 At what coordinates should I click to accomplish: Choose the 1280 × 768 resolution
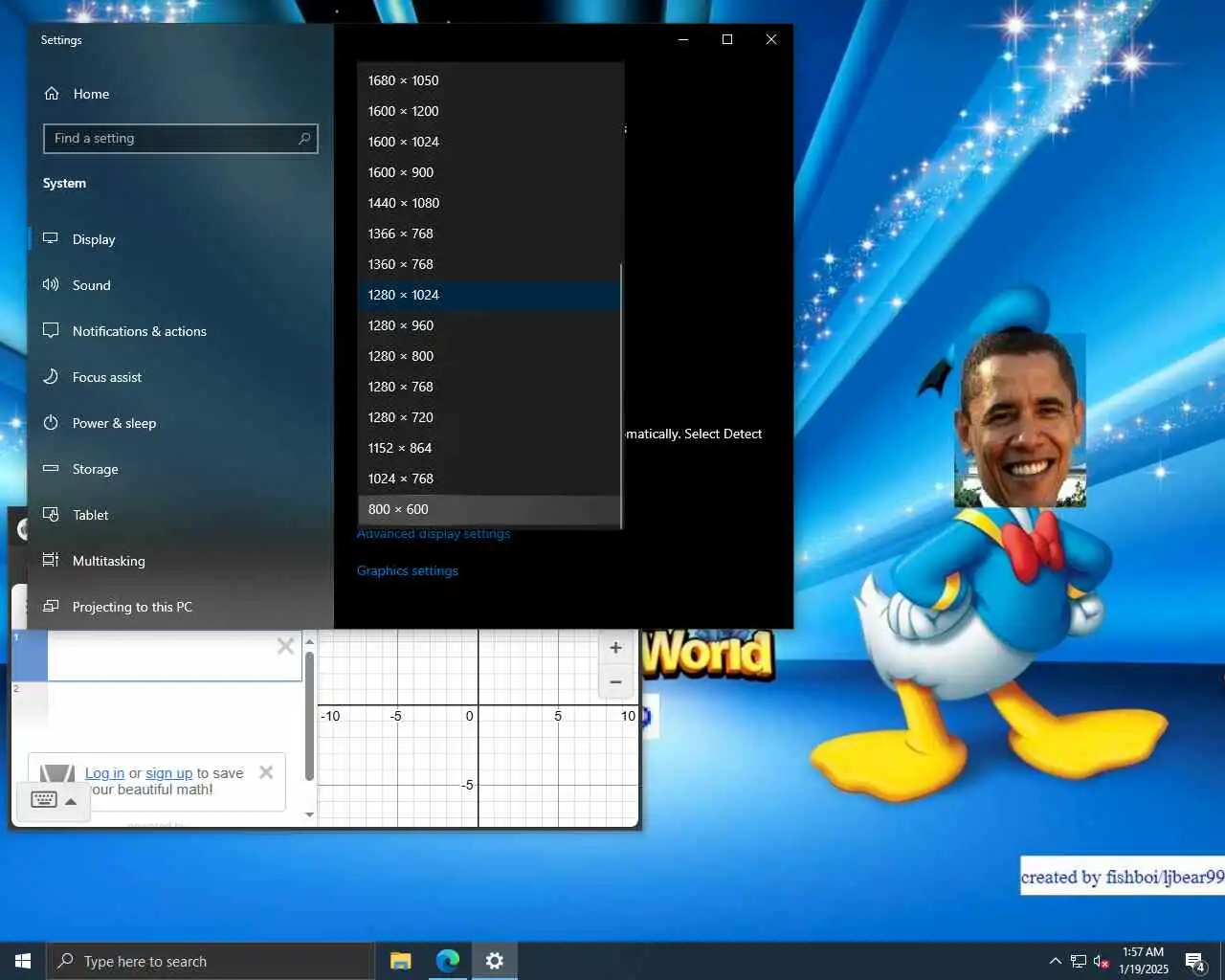(490, 387)
